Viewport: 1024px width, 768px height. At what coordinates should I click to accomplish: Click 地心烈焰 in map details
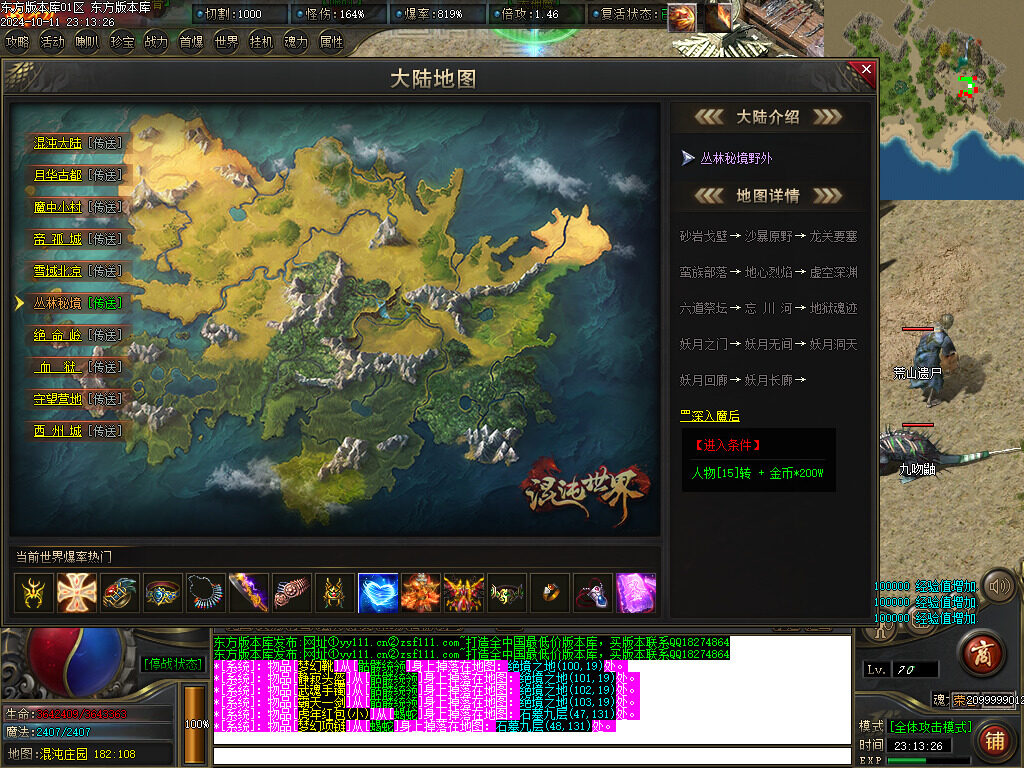click(x=769, y=272)
